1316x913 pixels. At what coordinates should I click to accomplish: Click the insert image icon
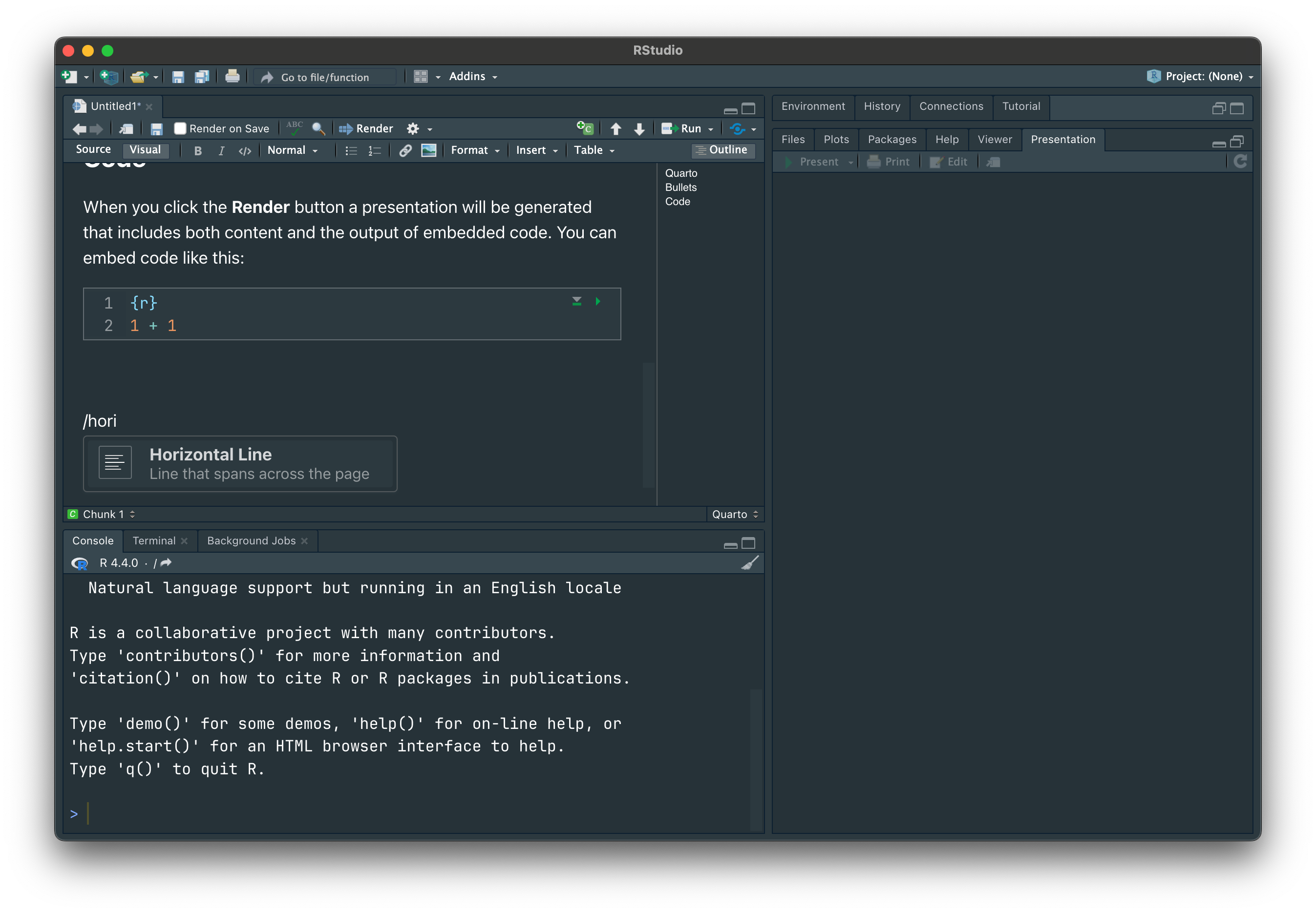(x=429, y=150)
